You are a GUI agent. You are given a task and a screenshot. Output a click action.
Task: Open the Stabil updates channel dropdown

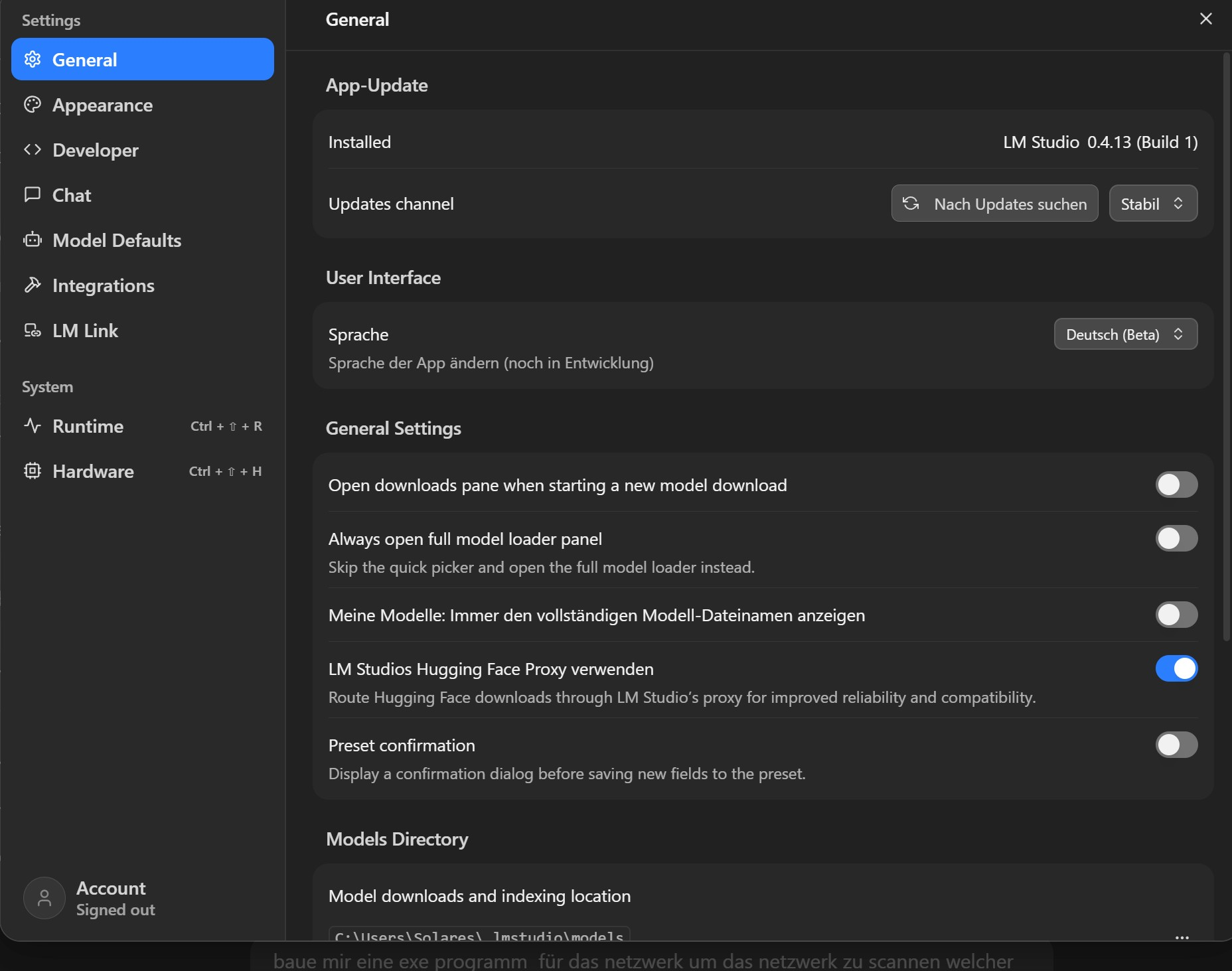pos(1153,203)
